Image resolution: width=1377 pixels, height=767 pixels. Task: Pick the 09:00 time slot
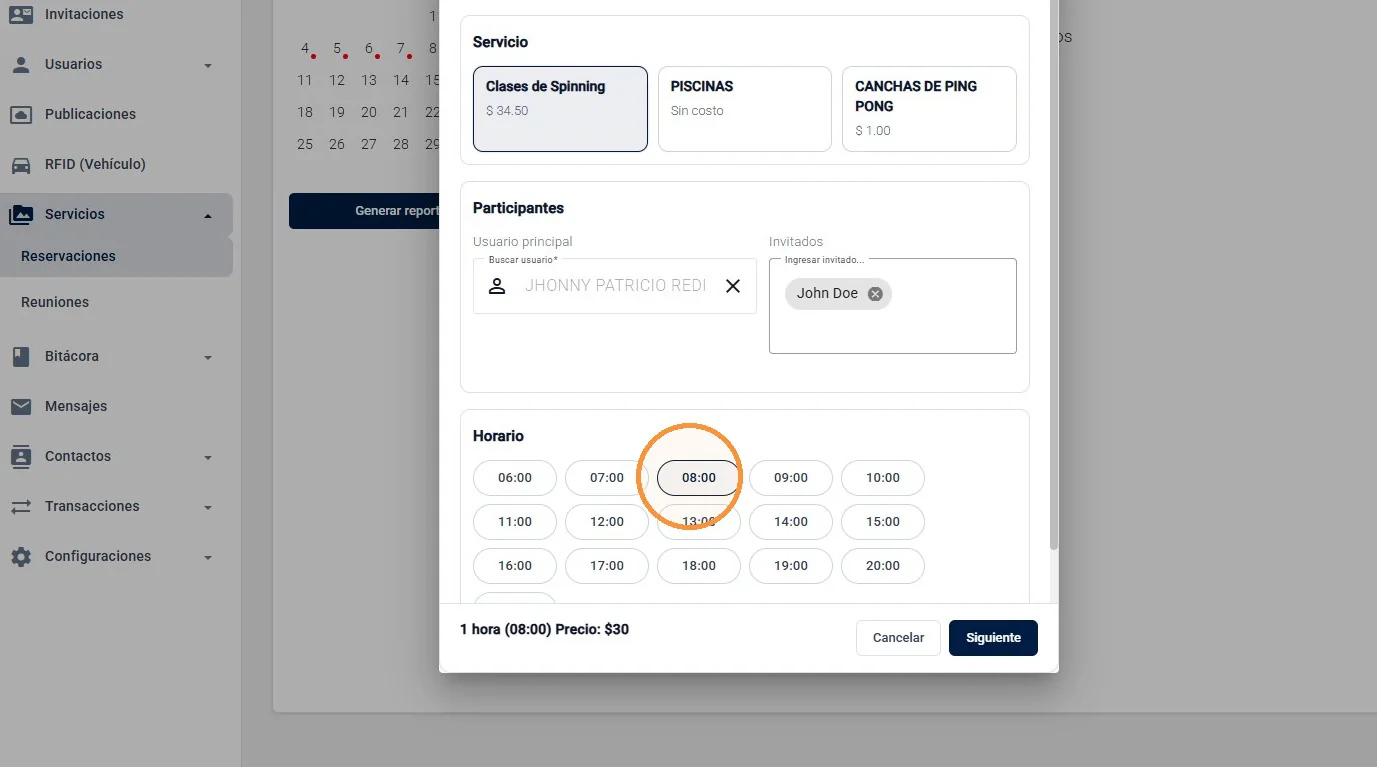[x=791, y=478]
